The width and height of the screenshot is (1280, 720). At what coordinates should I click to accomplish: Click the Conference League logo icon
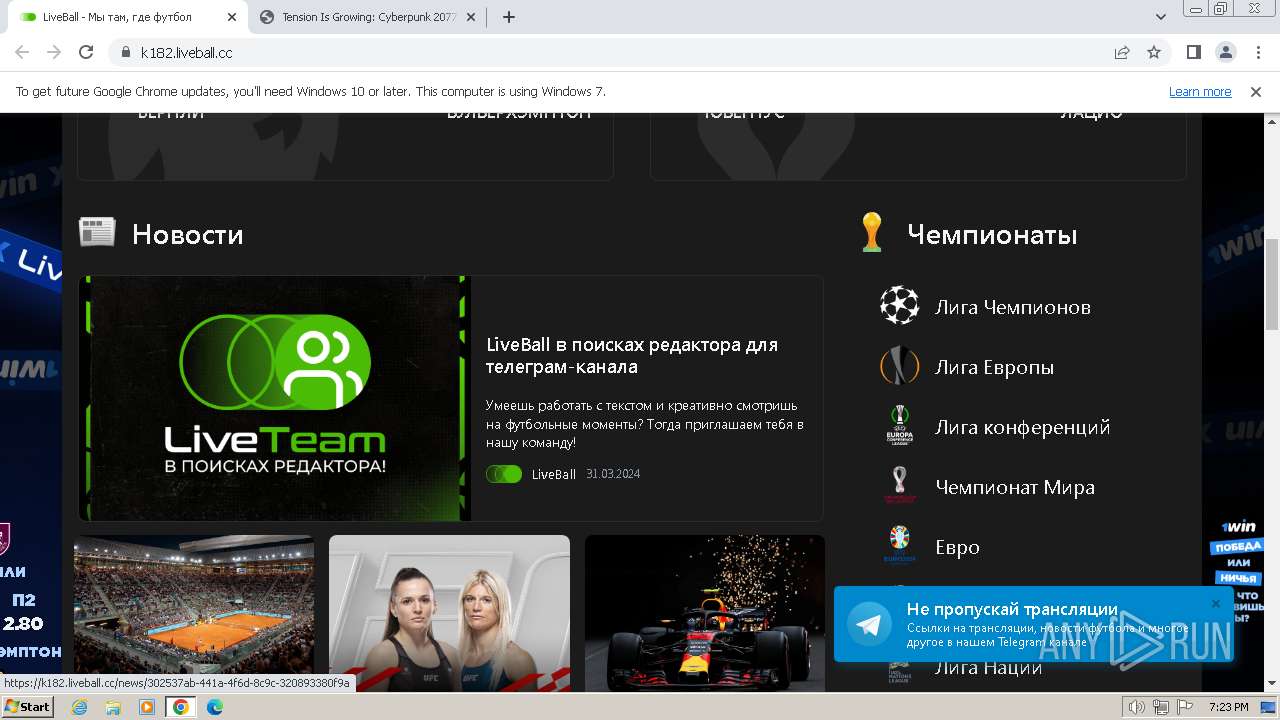click(899, 426)
